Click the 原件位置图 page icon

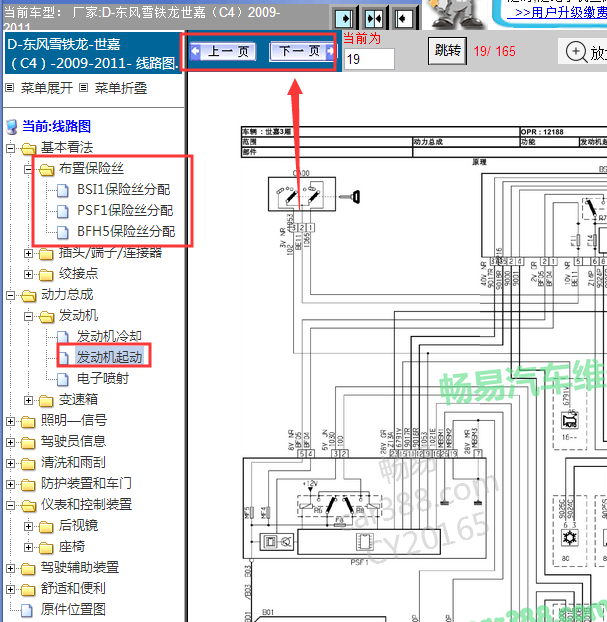pyautogui.click(x=27, y=610)
